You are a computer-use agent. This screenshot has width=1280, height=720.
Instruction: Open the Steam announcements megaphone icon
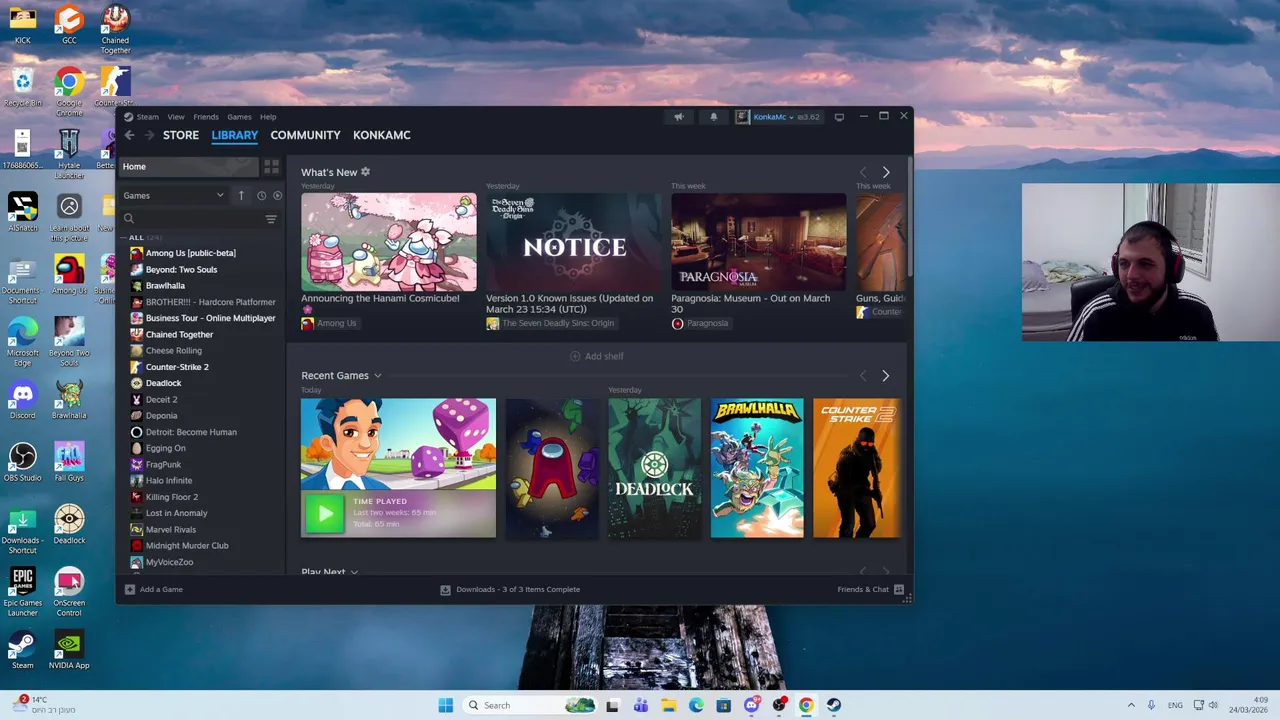pyautogui.click(x=679, y=117)
